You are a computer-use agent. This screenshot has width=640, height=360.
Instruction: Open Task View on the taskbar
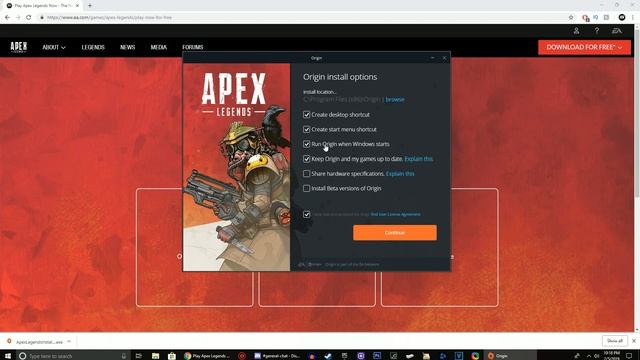point(138,356)
